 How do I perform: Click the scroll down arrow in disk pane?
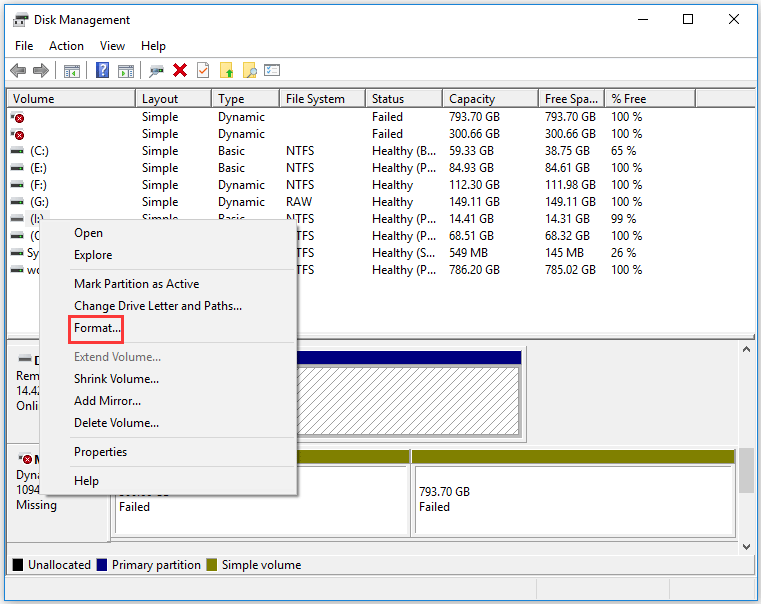coord(746,546)
